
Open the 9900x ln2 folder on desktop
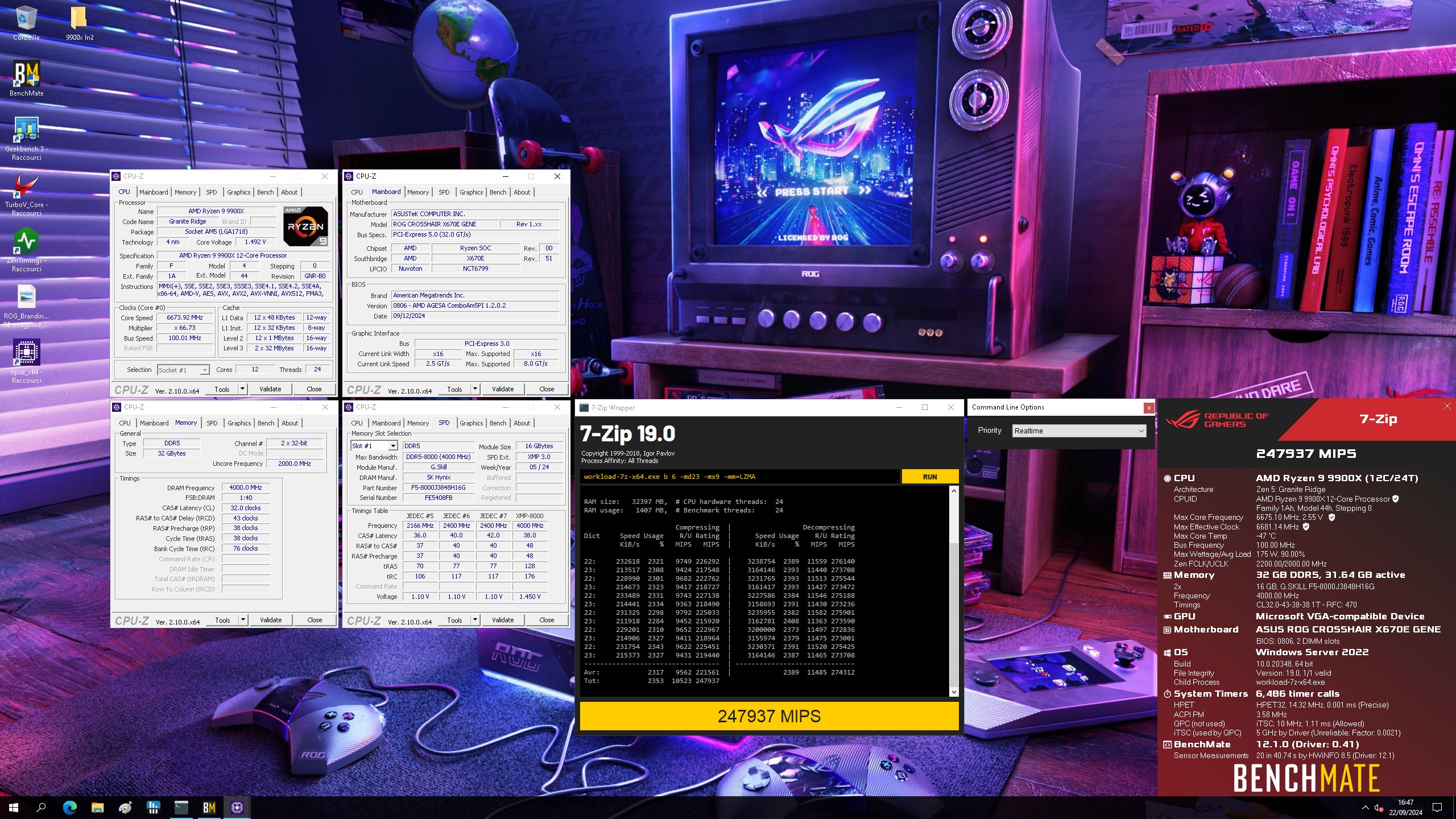point(80,23)
